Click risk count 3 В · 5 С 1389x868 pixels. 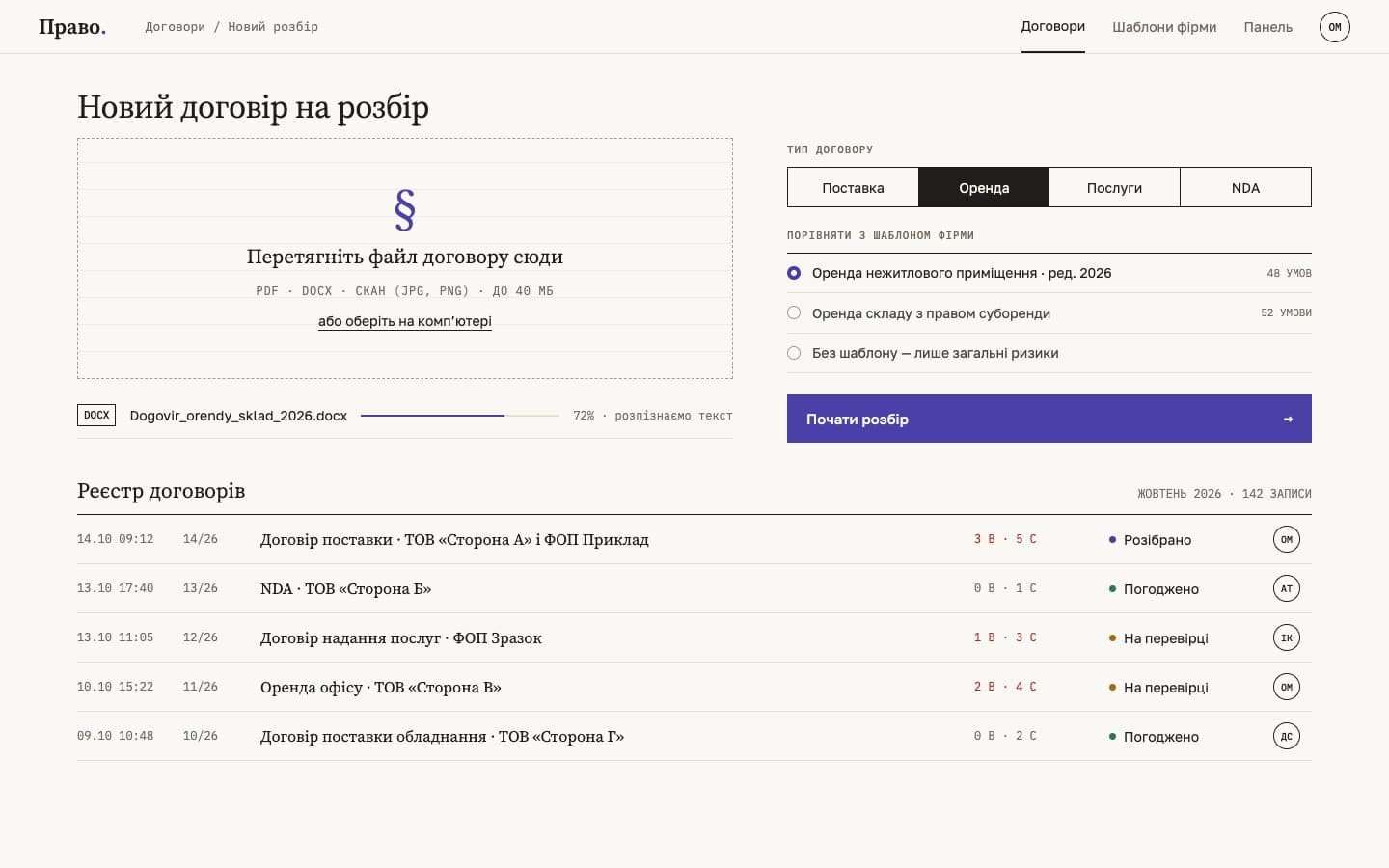pos(1005,539)
